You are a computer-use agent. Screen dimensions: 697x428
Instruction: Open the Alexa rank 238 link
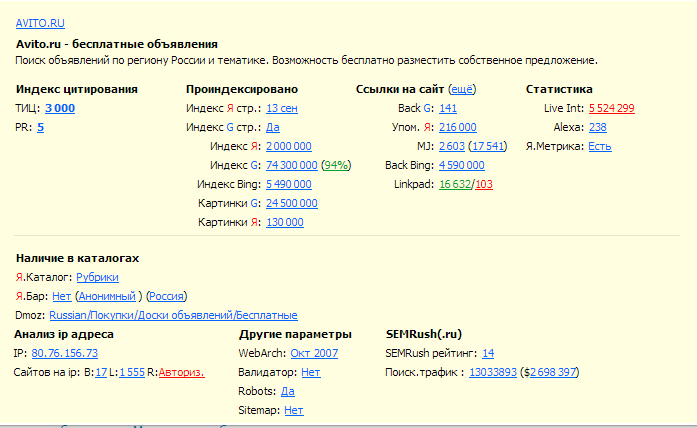click(597, 127)
